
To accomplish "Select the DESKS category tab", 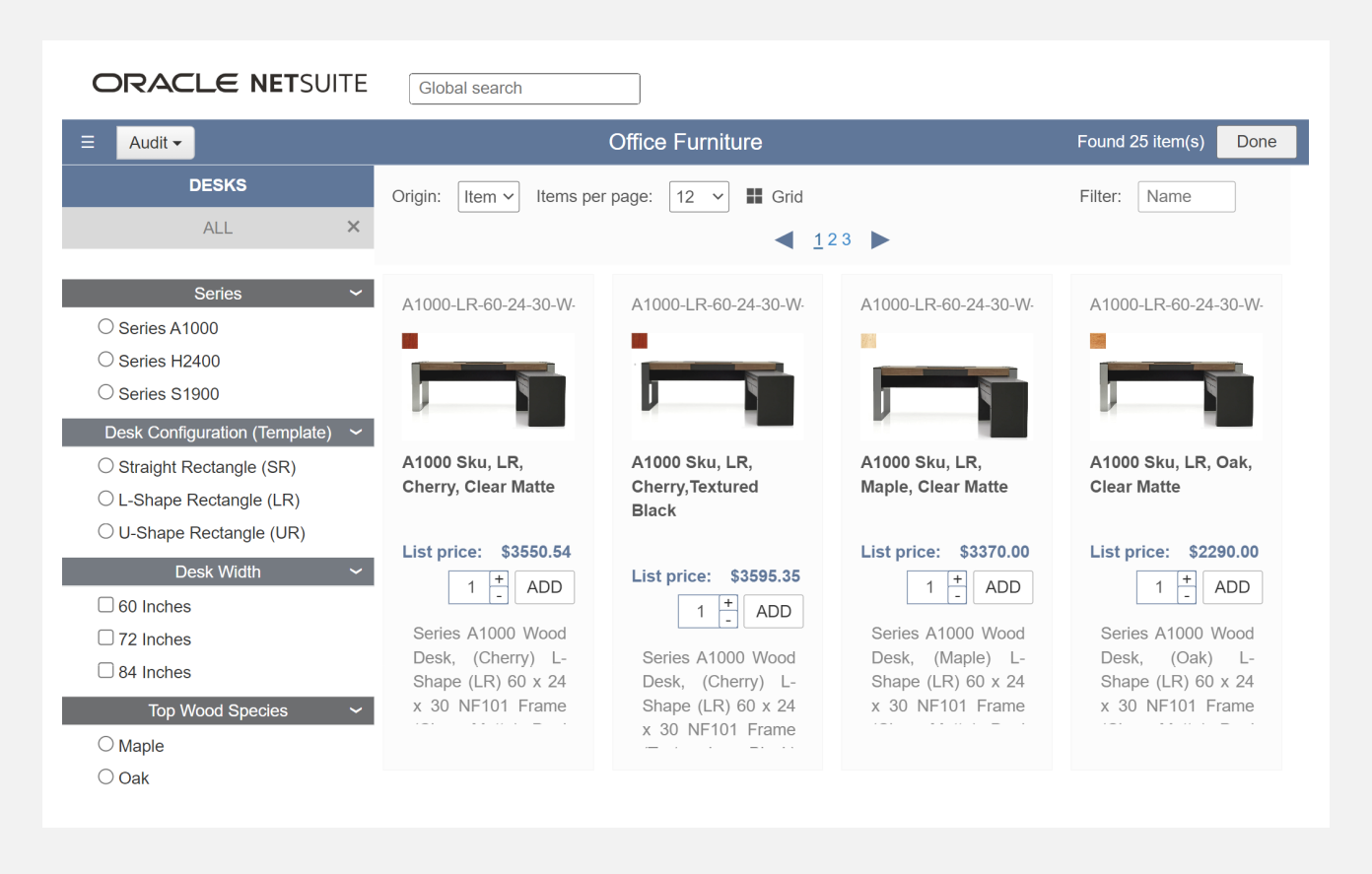I will (218, 185).
